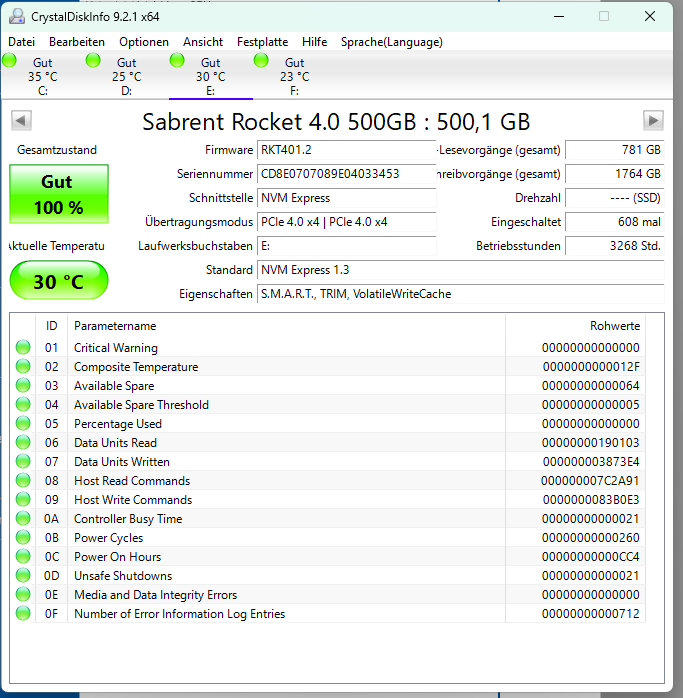This screenshot has height=698, width=683.
Task: Click the Eigenschaften field S.M.A.R.T., TRIM
Action: point(460,294)
